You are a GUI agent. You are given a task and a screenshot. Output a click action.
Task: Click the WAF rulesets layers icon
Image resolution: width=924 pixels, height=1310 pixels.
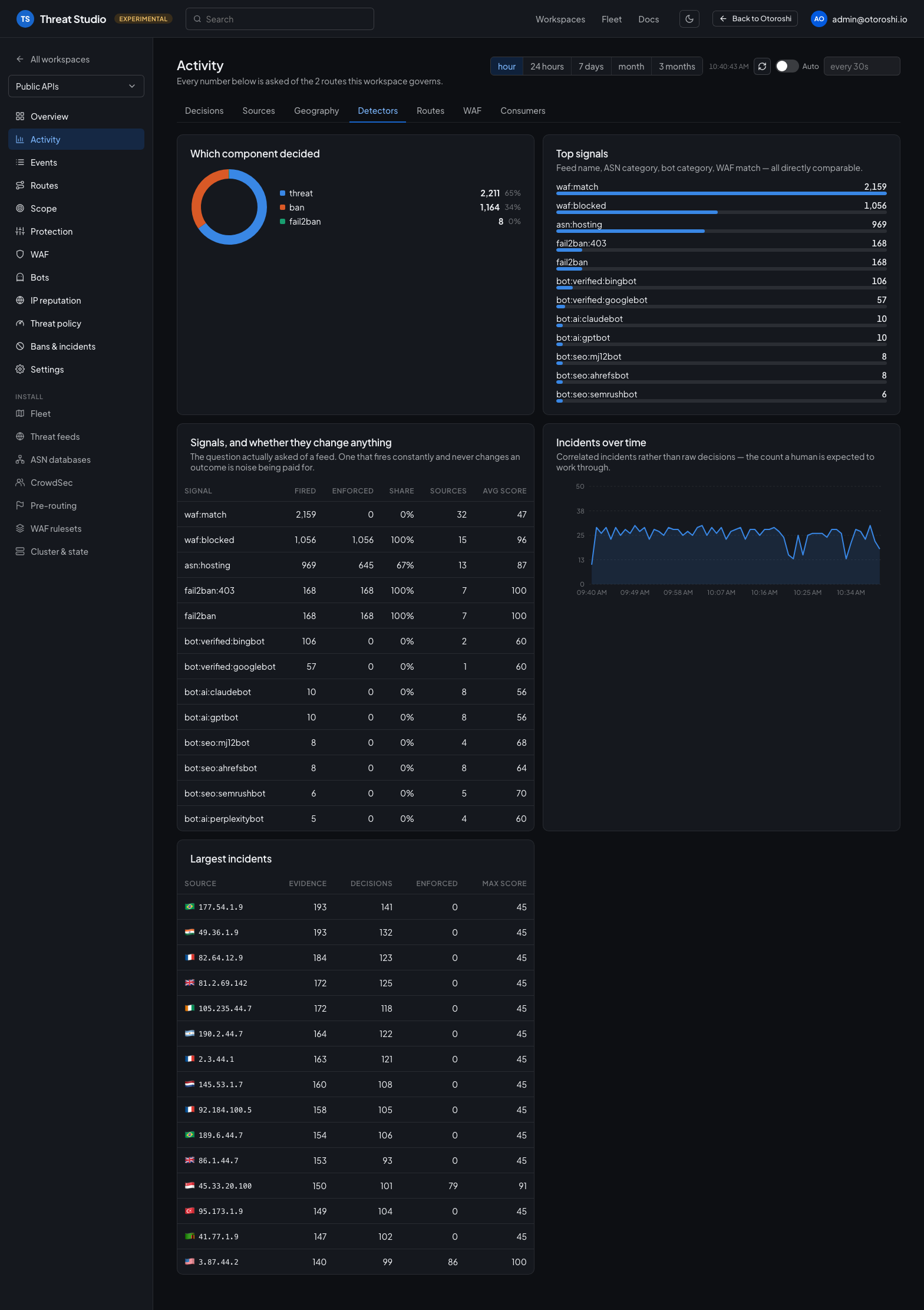[20, 529]
